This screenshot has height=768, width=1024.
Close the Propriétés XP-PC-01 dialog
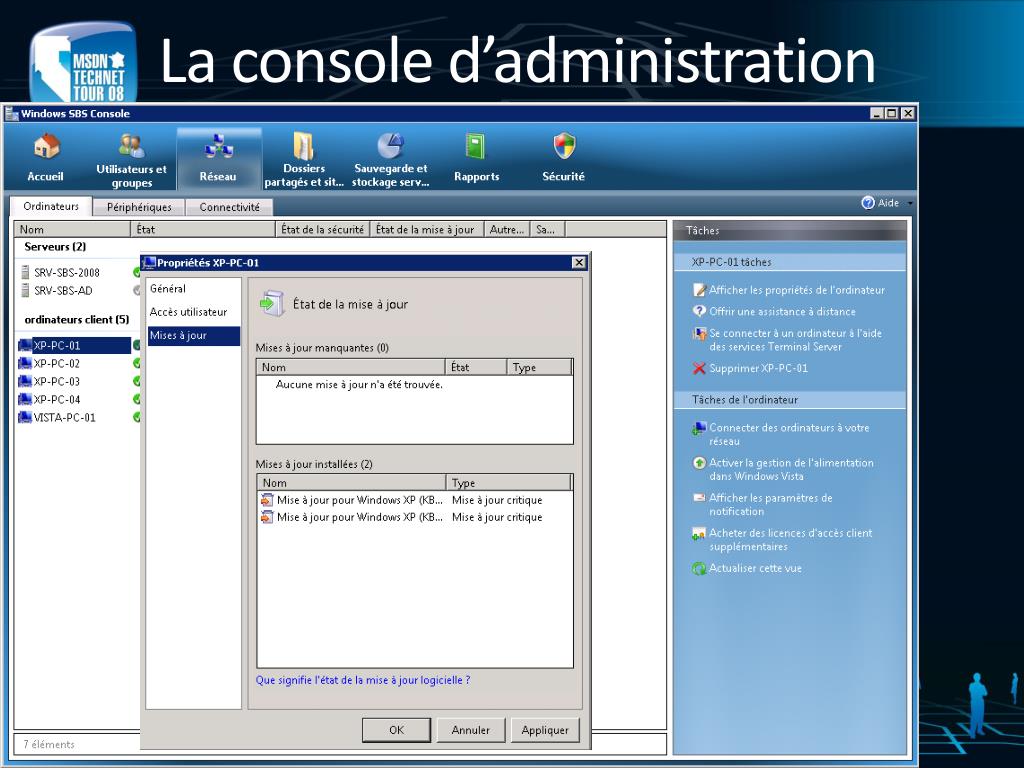pos(579,263)
